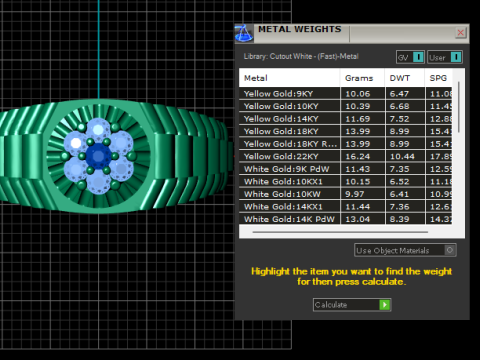
Task: Select the White Gold:10KW row
Action: (x=346, y=194)
